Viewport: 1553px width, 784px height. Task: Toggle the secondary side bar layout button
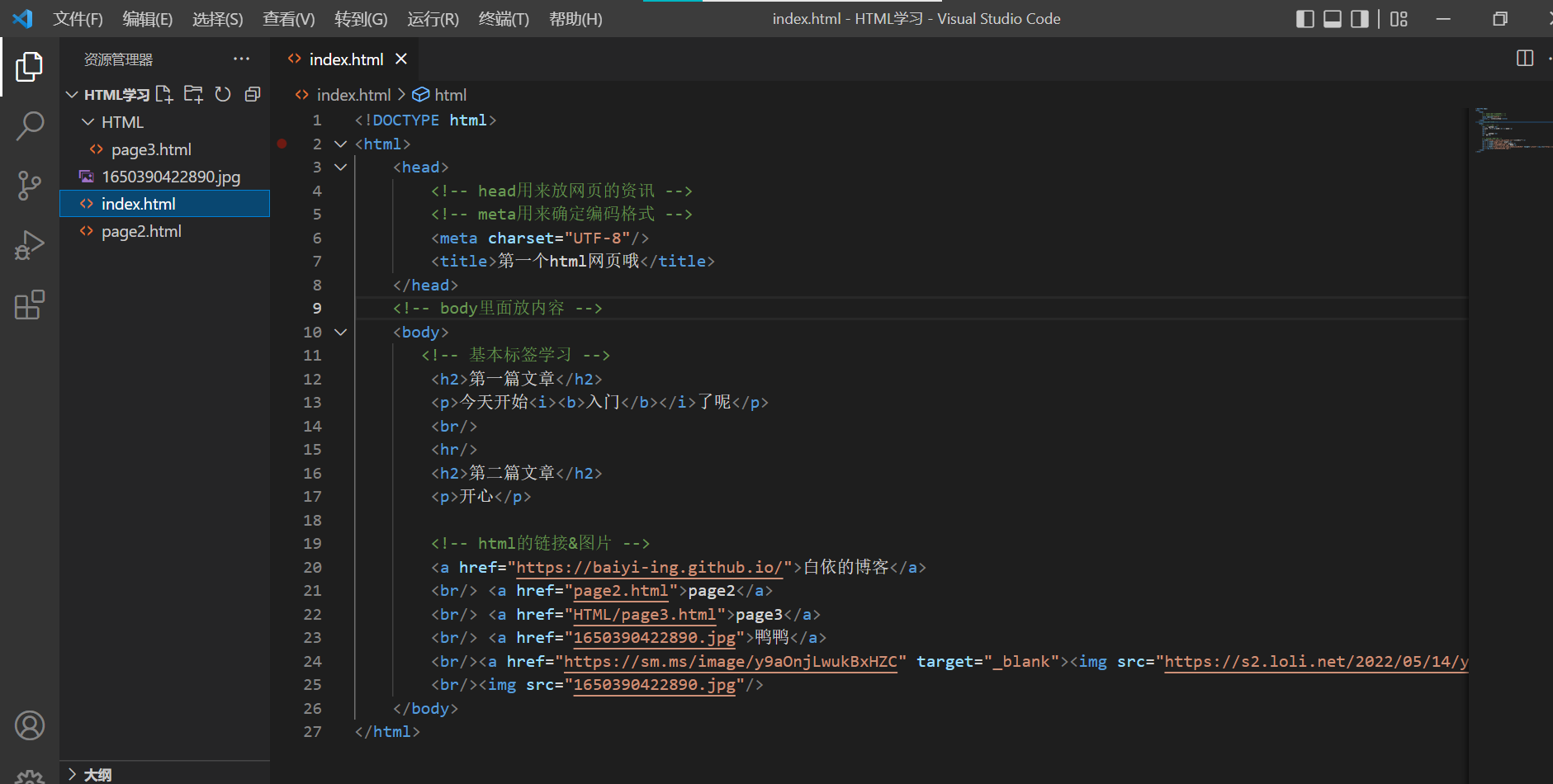point(1359,19)
